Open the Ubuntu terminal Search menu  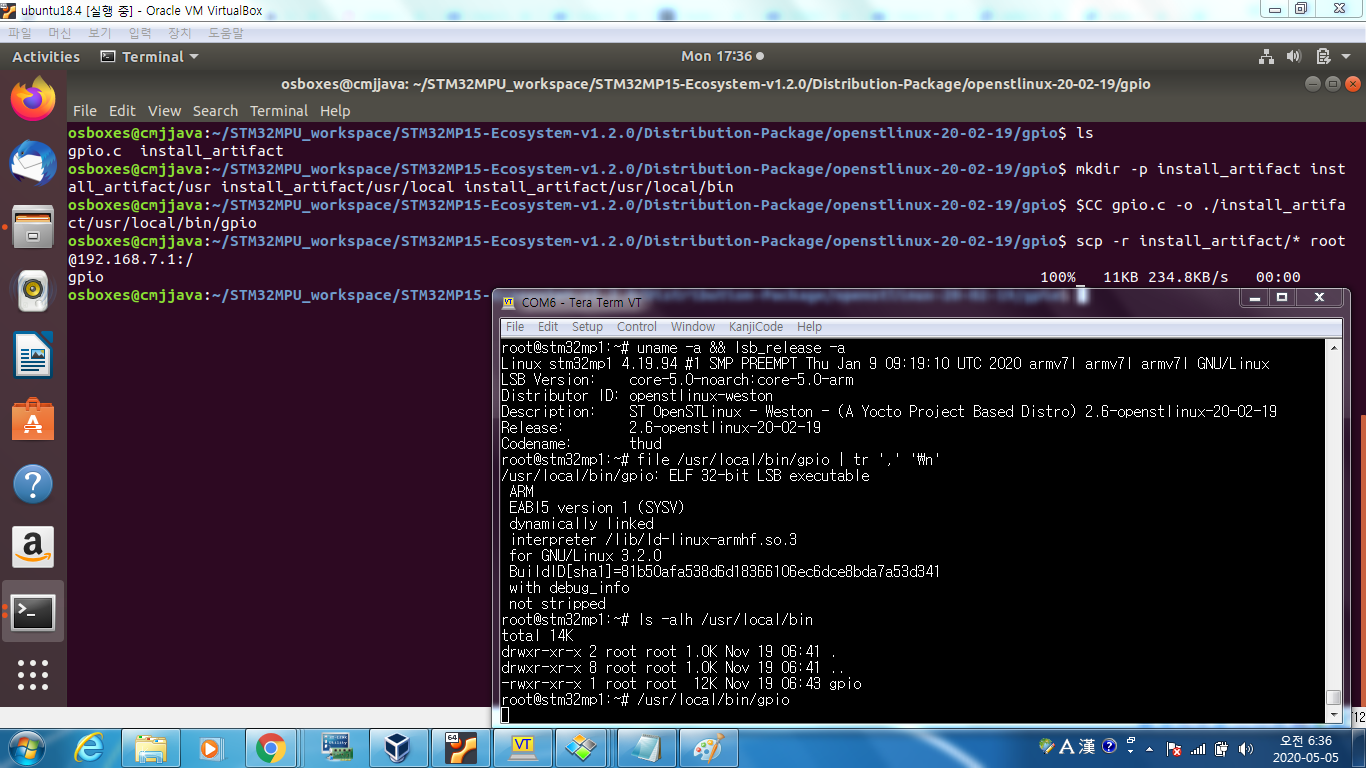(215, 111)
